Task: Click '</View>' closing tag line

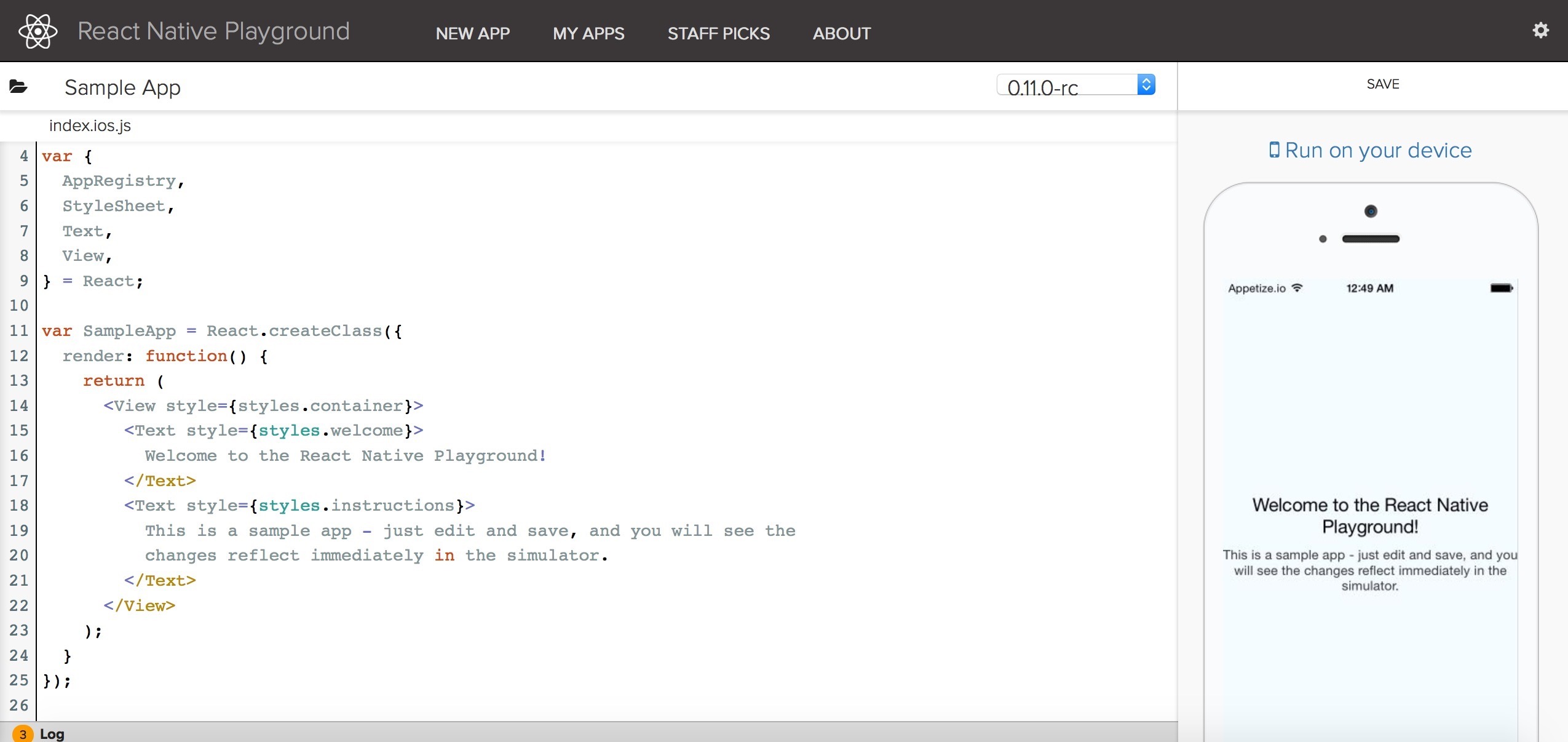Action: tap(140, 606)
